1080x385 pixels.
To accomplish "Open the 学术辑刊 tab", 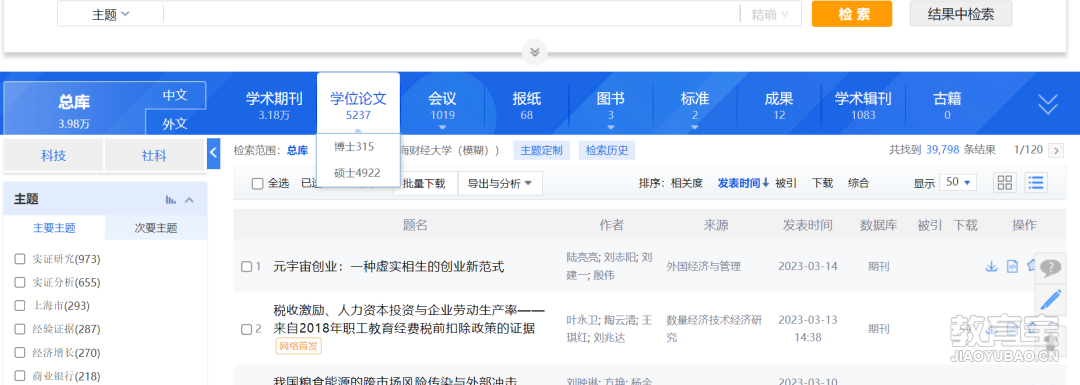I will (x=863, y=105).
